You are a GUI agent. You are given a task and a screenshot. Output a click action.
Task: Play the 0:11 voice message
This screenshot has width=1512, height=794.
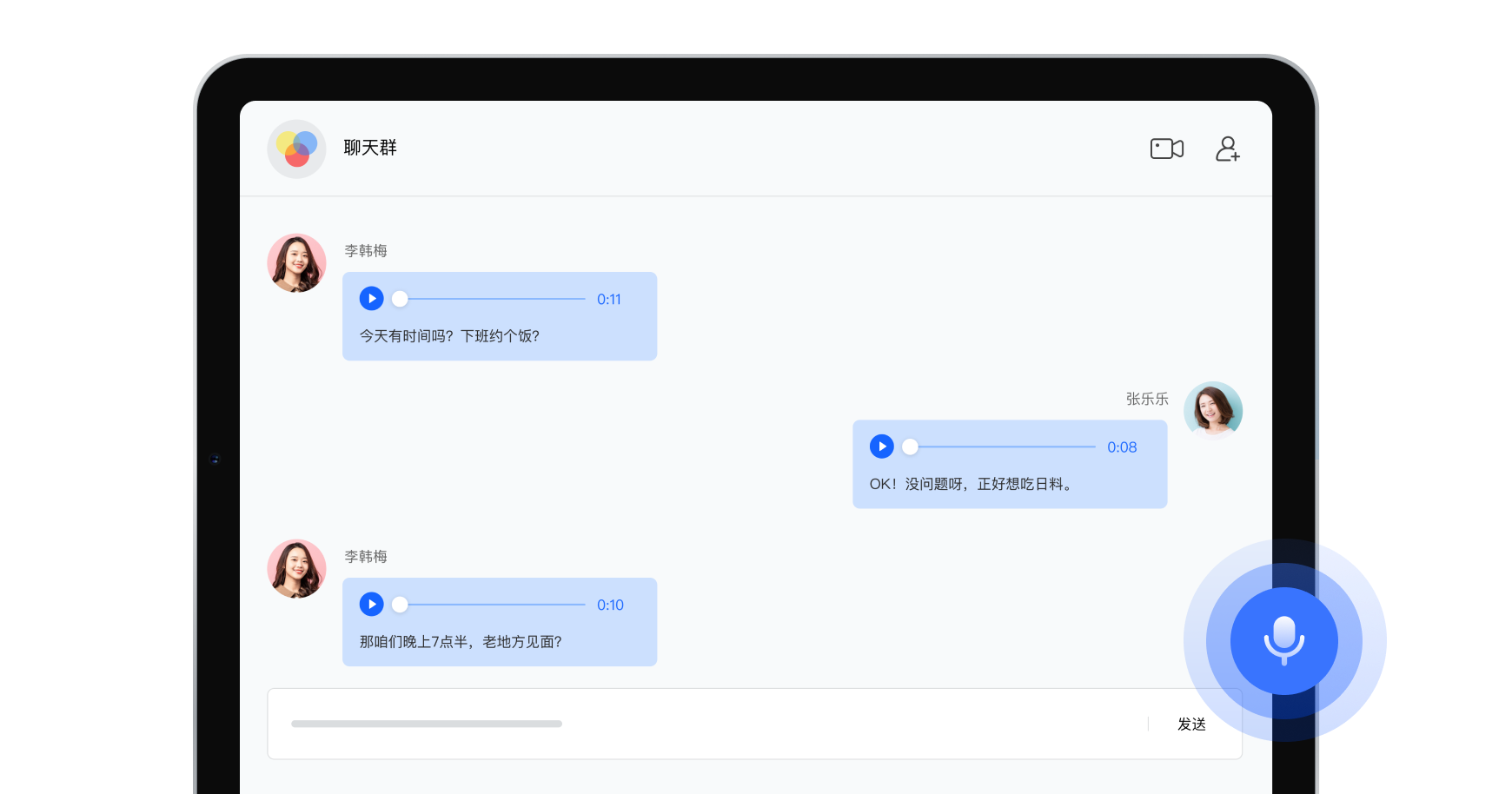tap(372, 299)
